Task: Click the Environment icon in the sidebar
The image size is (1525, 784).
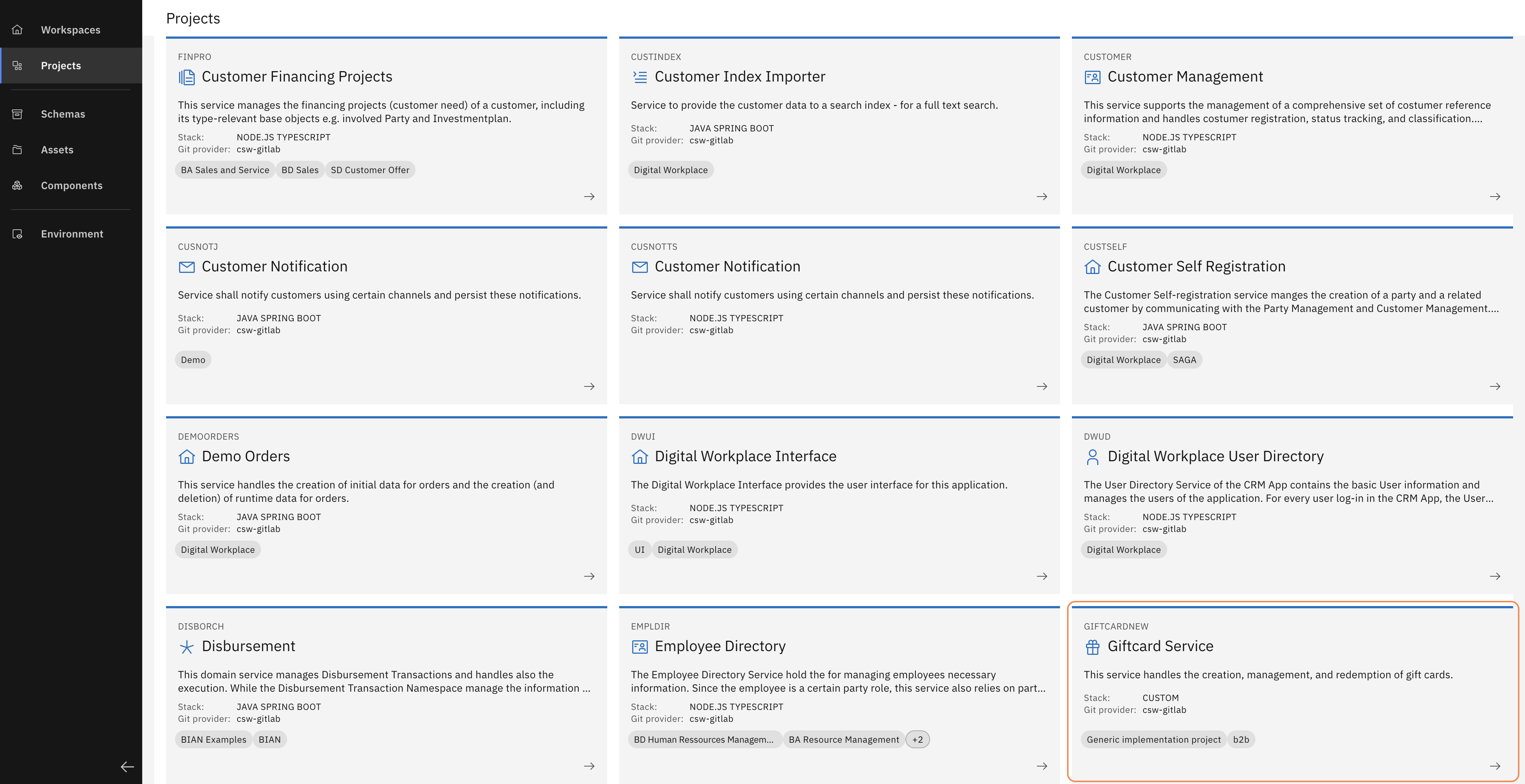Action: click(x=17, y=234)
